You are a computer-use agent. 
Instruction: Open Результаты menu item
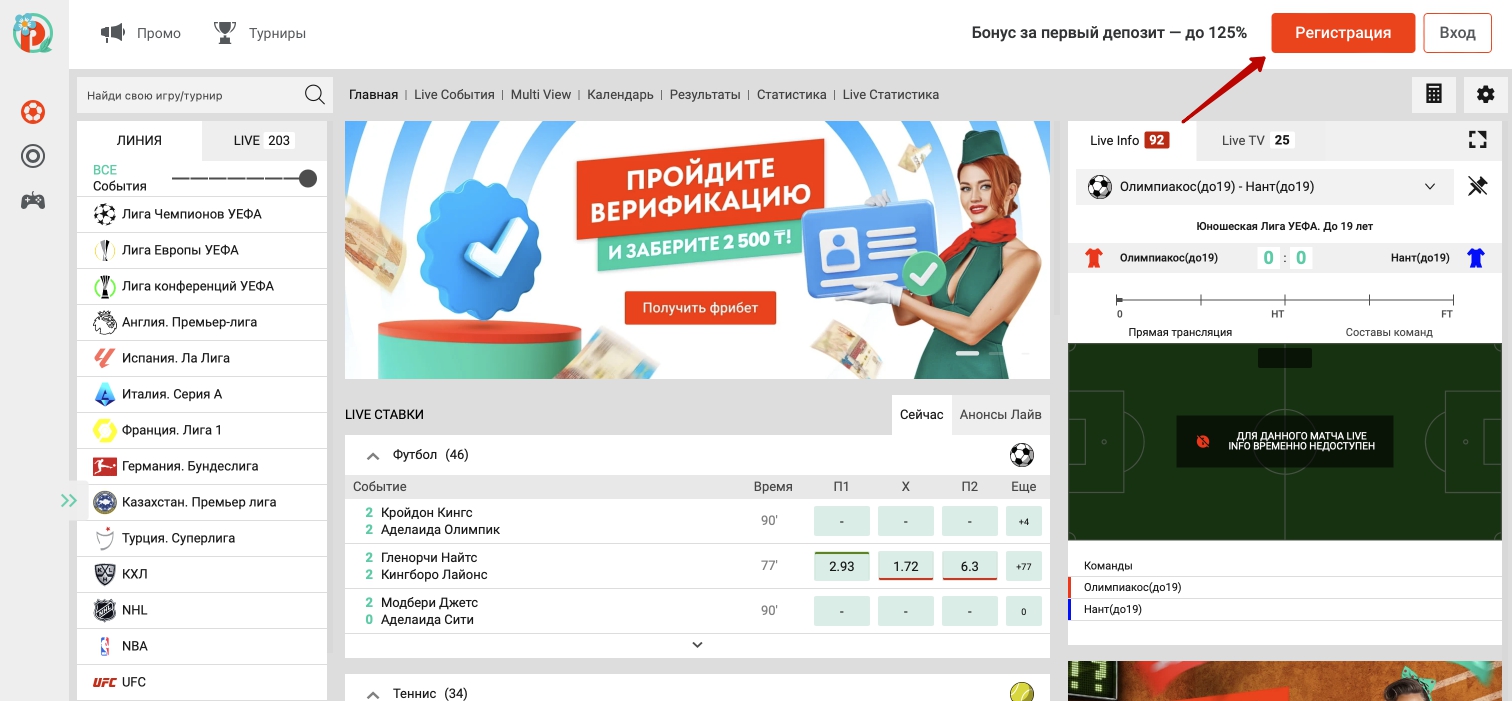pos(705,95)
